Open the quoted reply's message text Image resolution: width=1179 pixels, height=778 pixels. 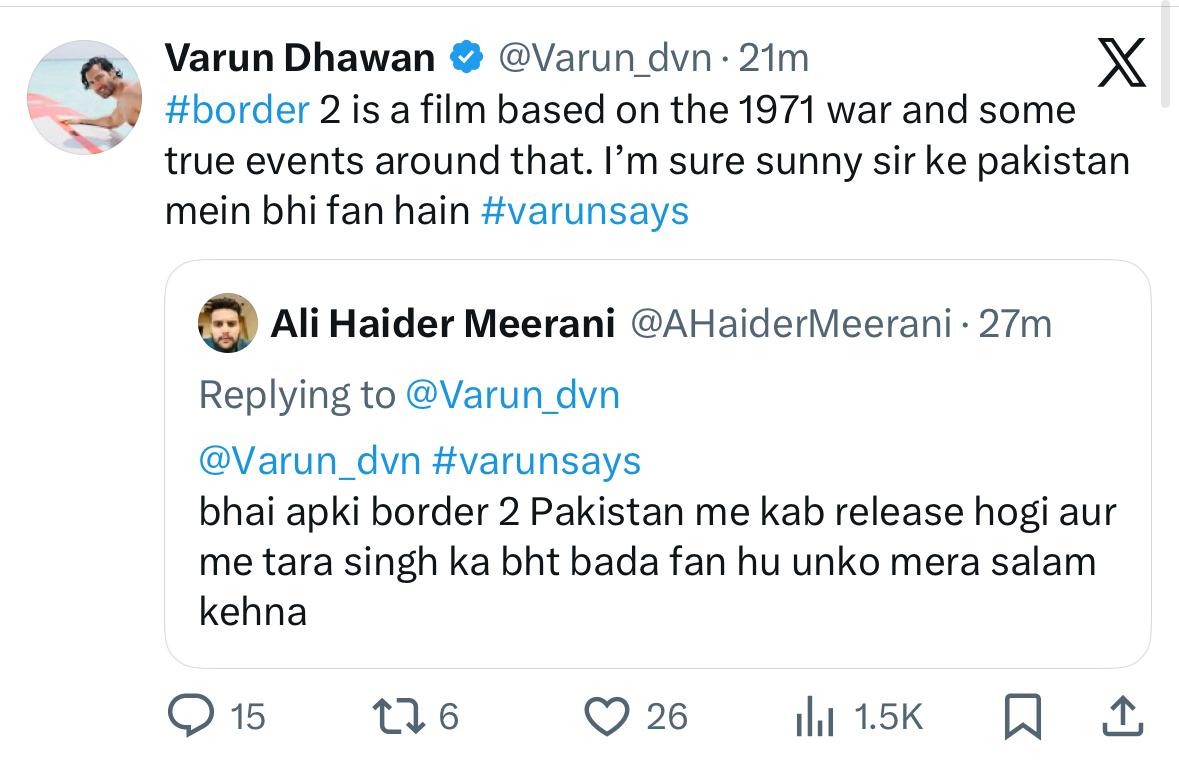pos(657,562)
